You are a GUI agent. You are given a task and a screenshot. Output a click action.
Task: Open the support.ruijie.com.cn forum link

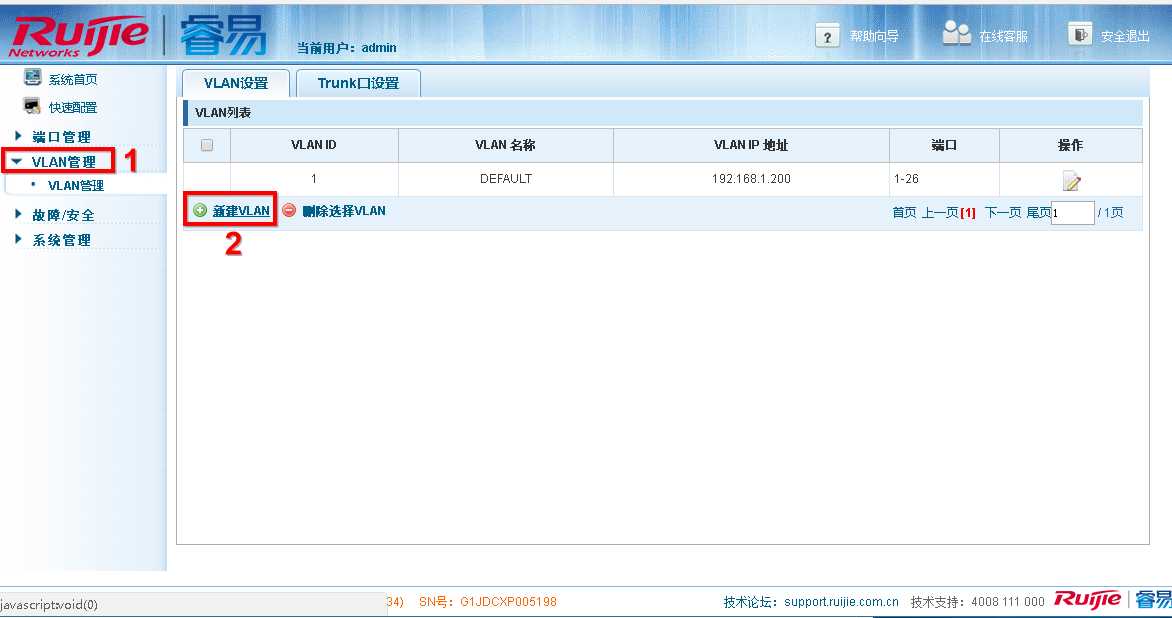pos(841,602)
